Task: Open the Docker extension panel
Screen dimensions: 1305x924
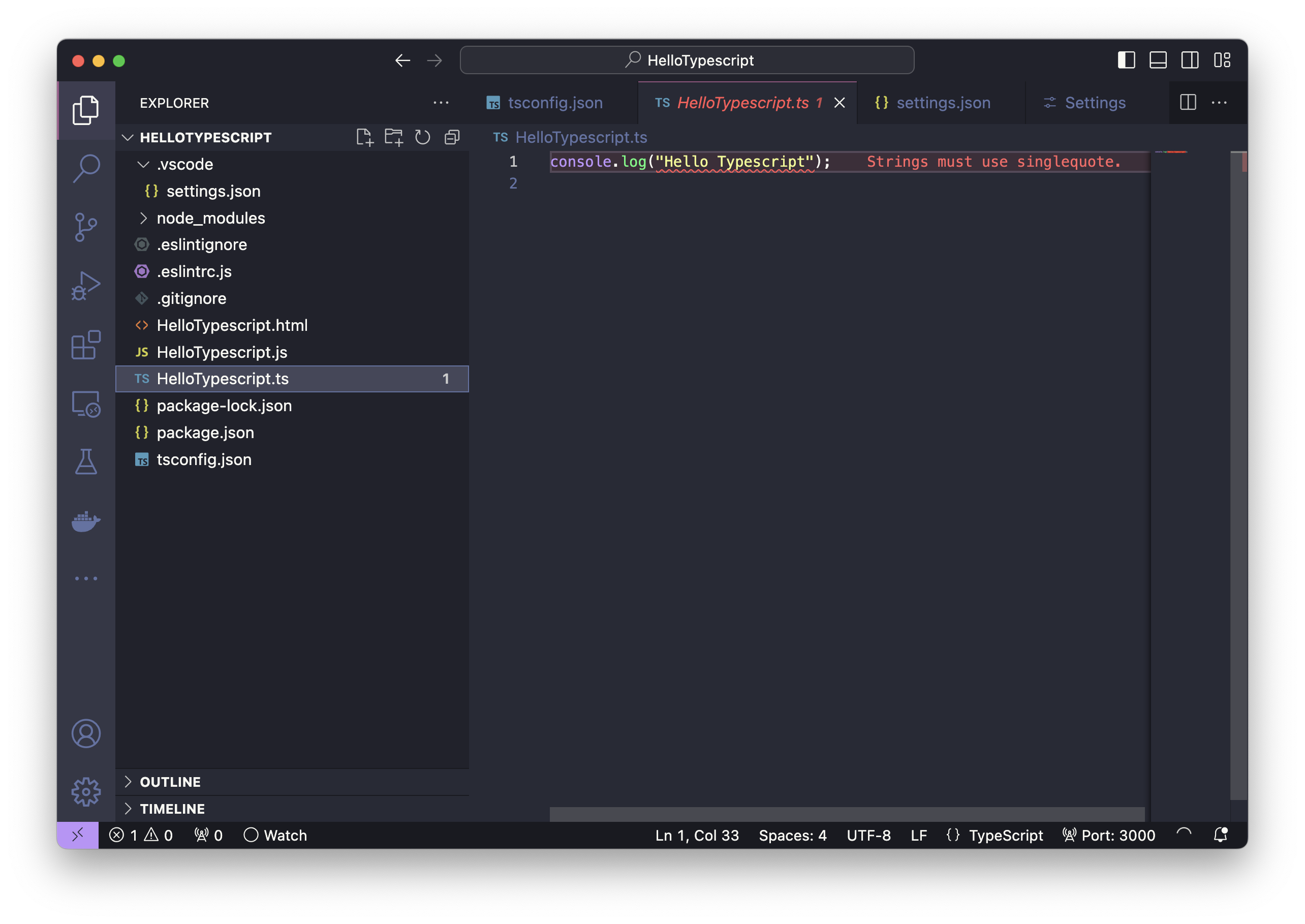Action: pos(86,521)
